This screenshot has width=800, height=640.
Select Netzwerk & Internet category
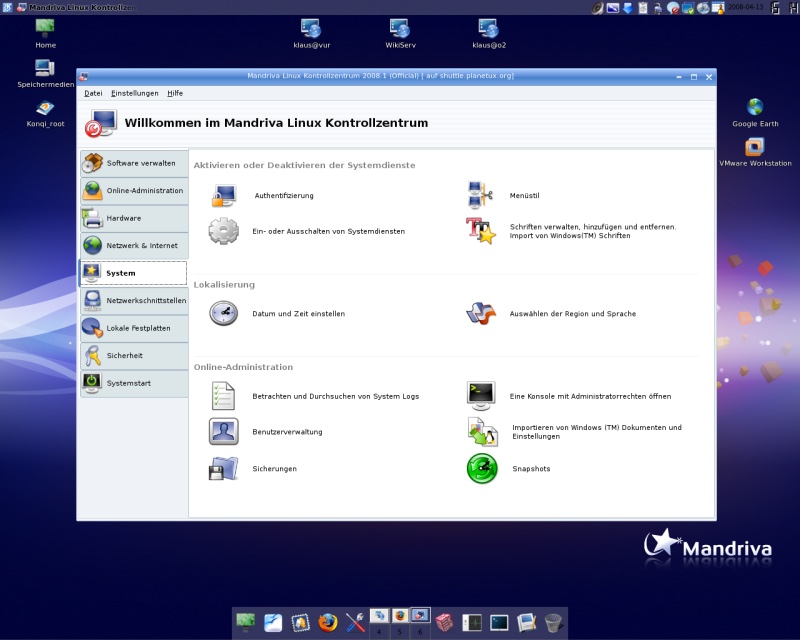pos(134,245)
